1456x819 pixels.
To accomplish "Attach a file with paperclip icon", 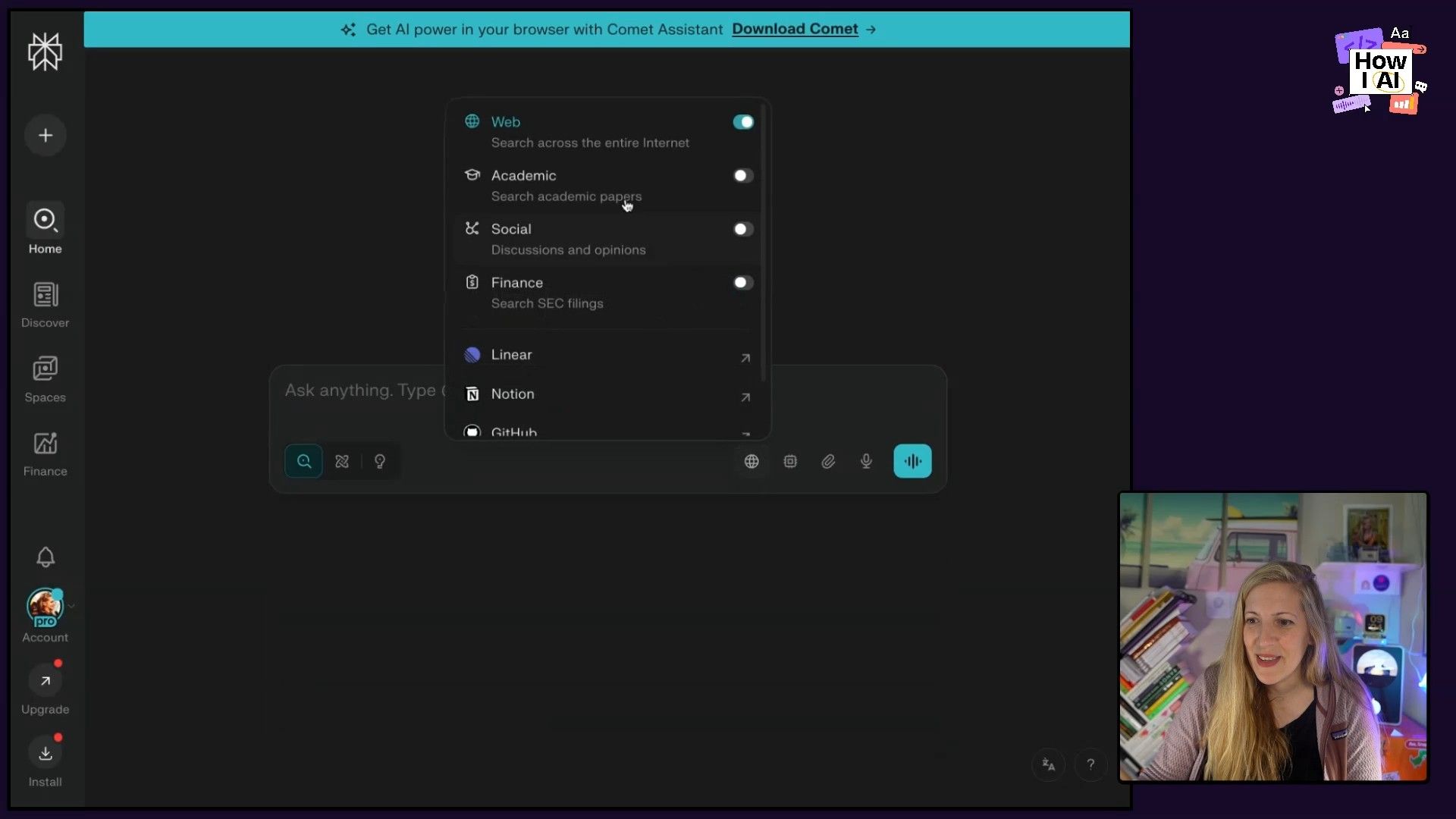I will tap(828, 461).
